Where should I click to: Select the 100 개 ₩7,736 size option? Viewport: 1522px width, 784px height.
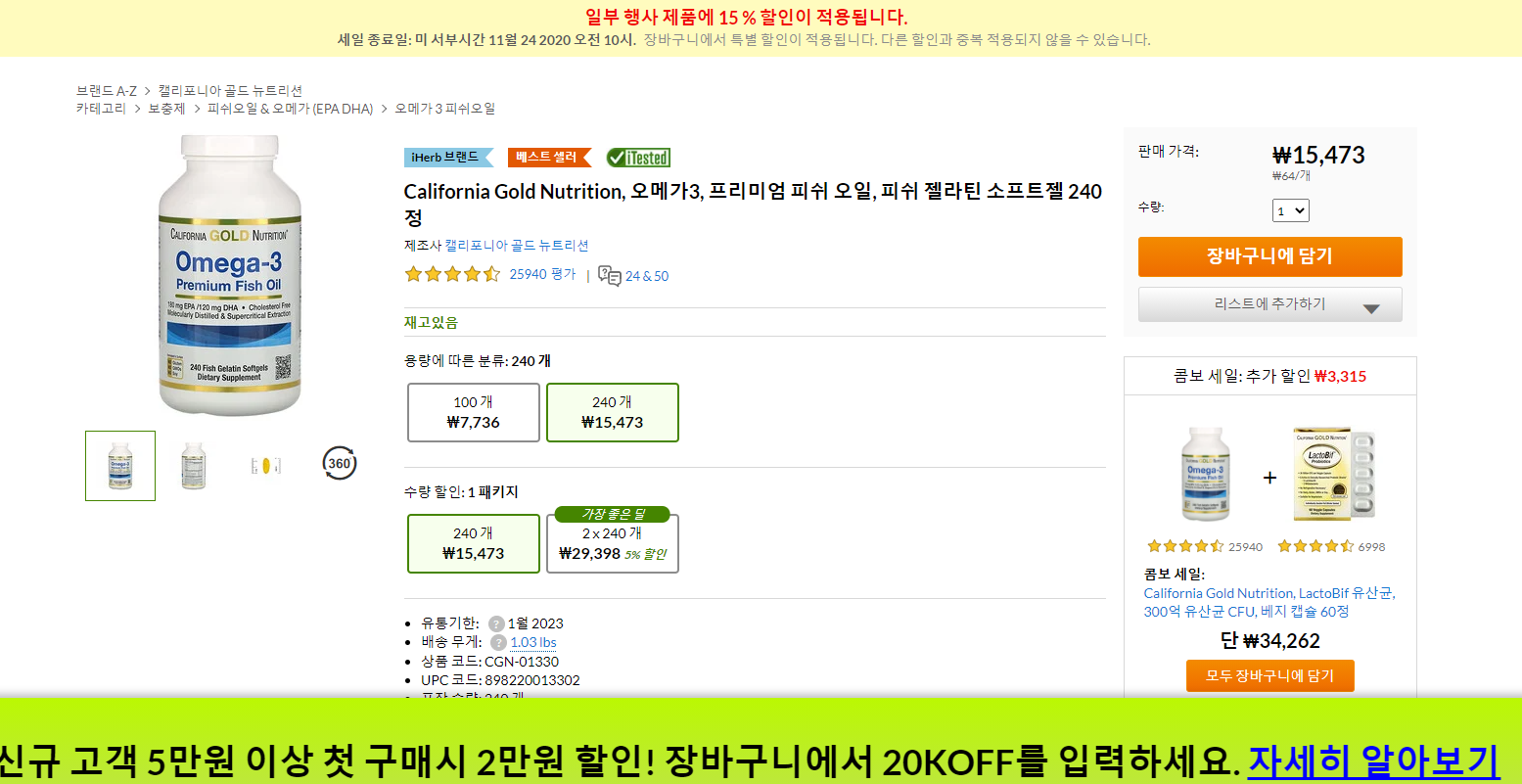click(474, 412)
